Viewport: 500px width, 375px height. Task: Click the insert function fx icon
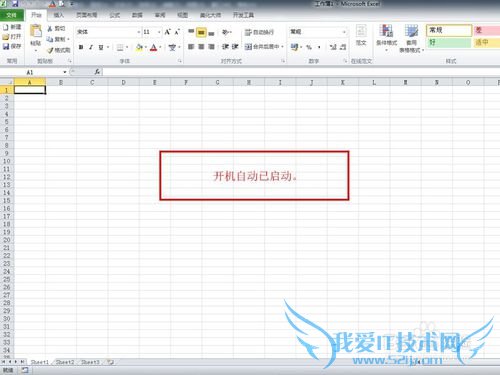(x=97, y=72)
